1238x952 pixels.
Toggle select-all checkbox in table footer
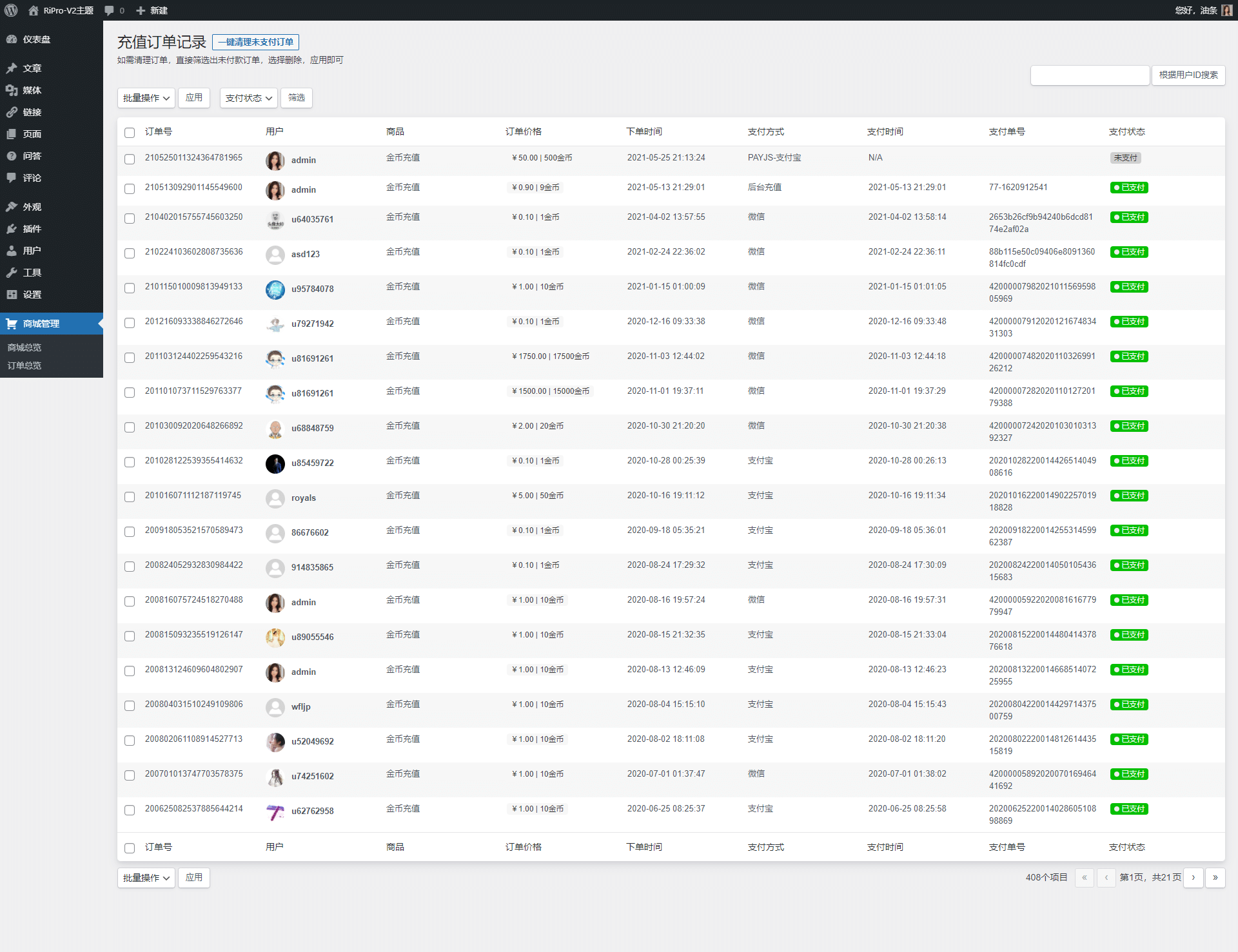(x=130, y=848)
